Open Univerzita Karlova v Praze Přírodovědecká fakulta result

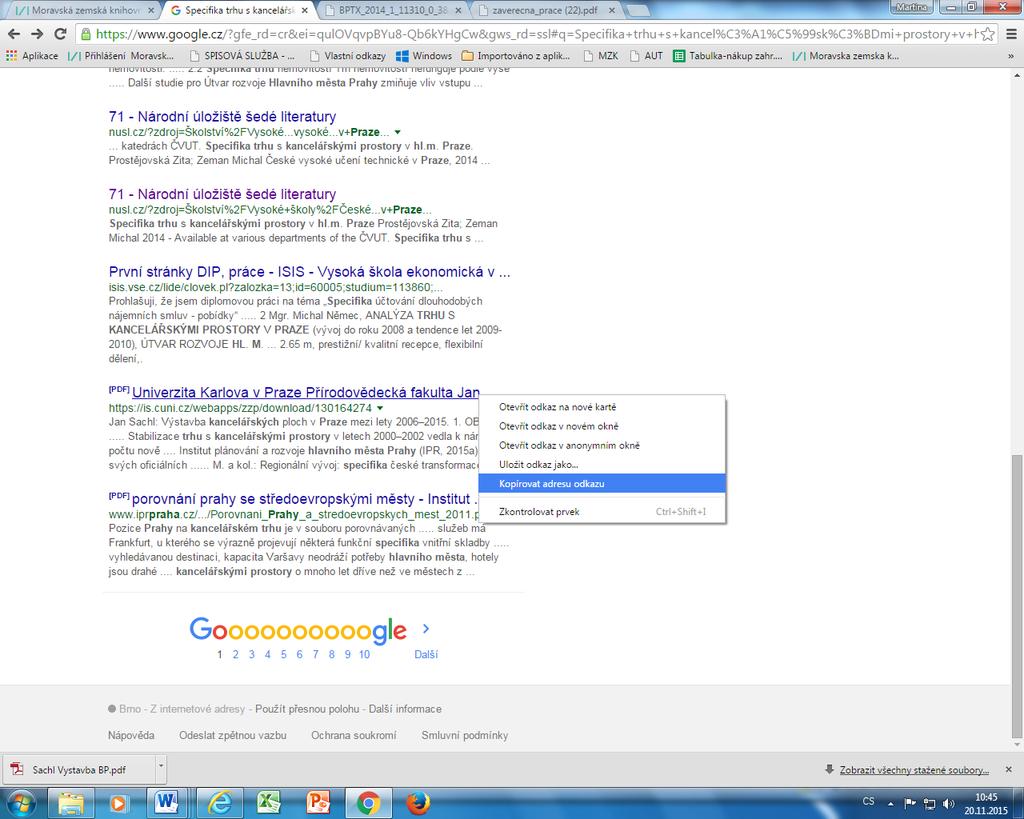306,393
